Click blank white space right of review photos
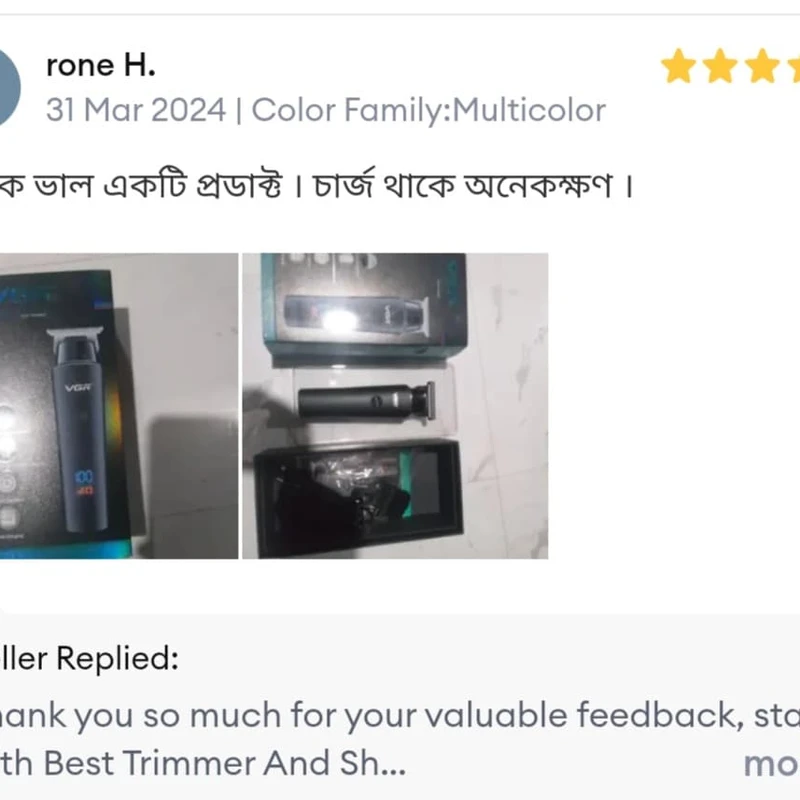This screenshot has width=800, height=800. point(673,406)
